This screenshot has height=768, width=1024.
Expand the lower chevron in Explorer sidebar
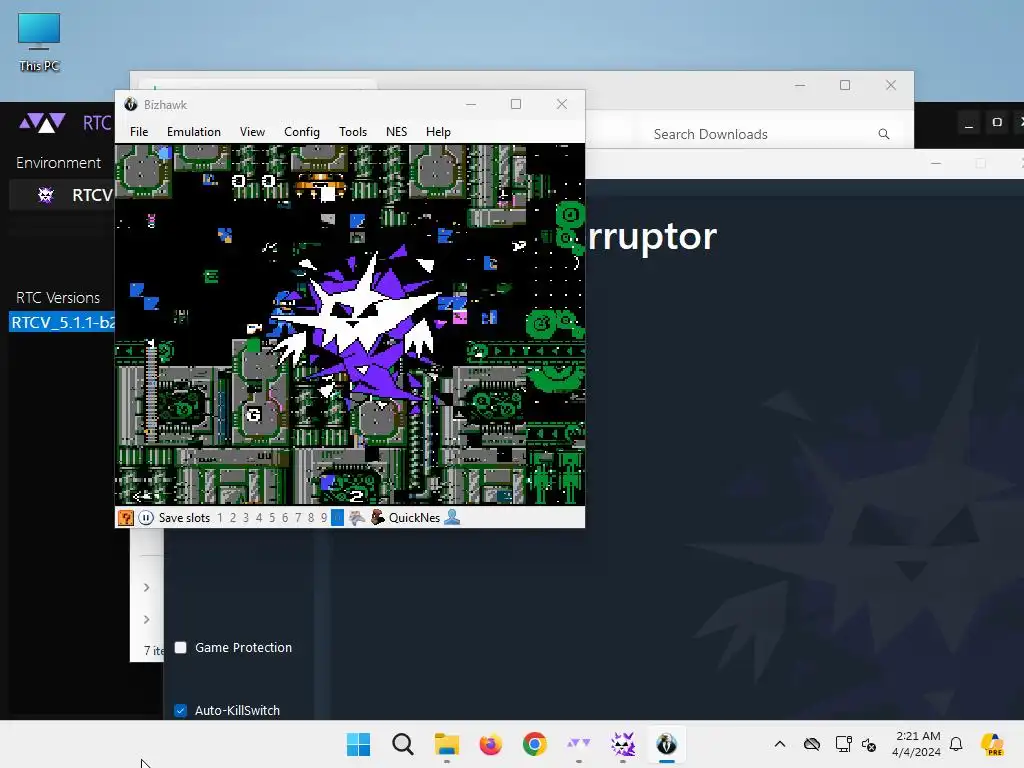(x=146, y=619)
